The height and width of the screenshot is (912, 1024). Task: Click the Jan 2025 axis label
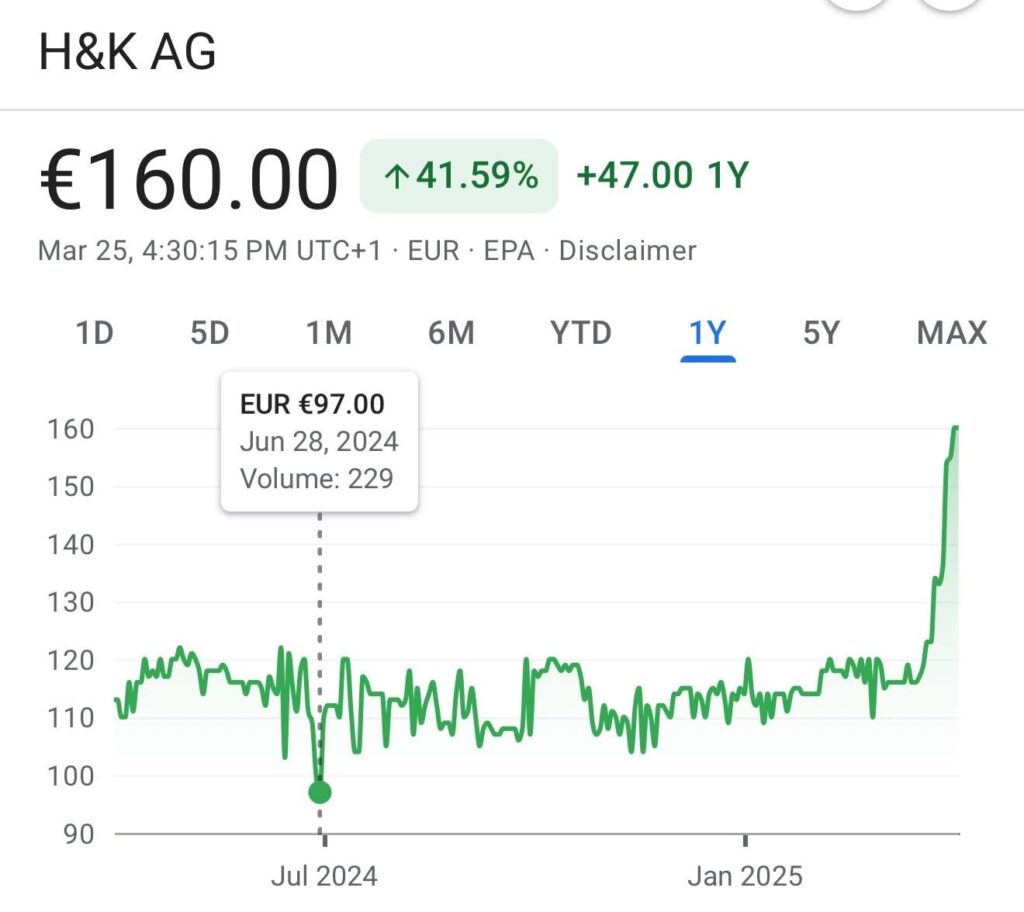pyautogui.click(x=745, y=876)
